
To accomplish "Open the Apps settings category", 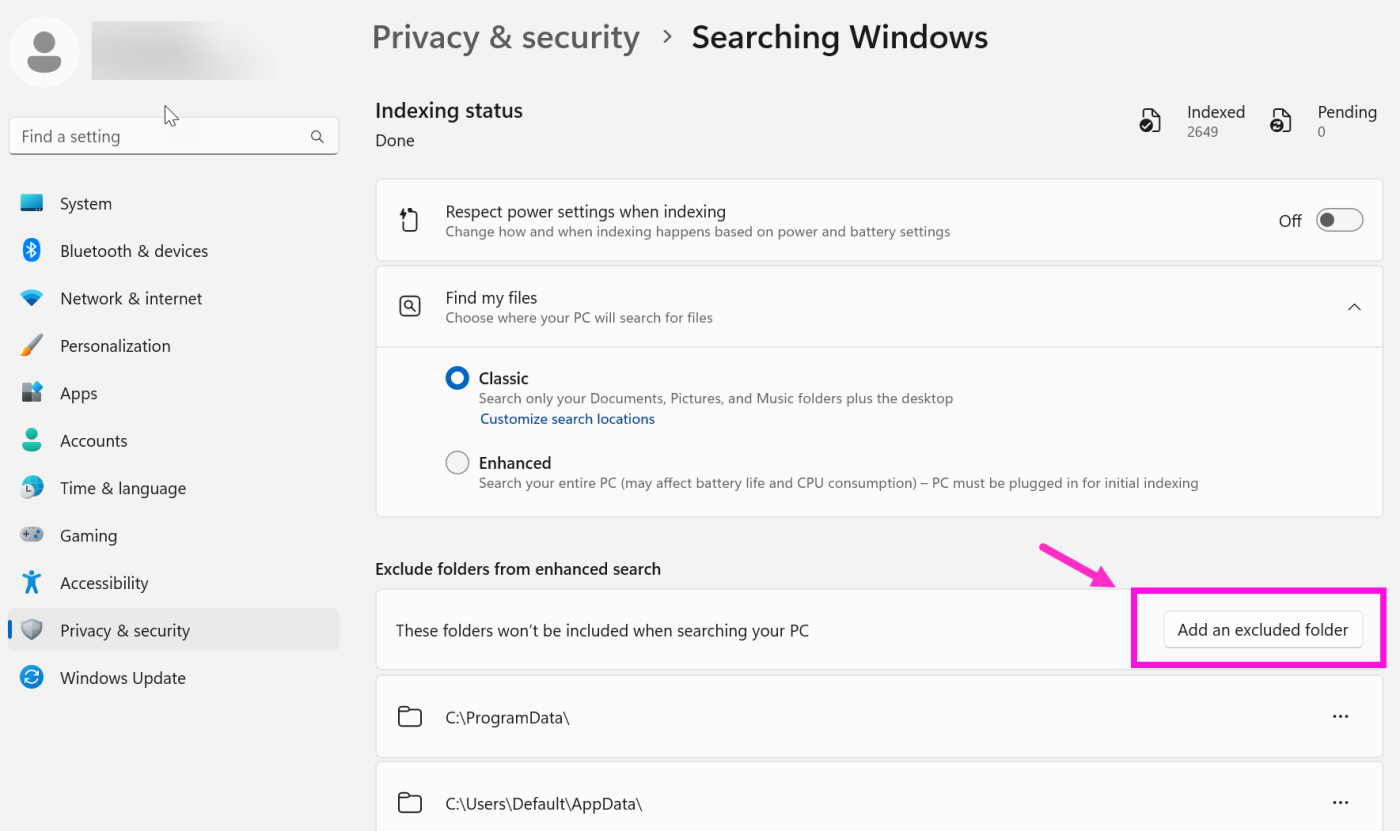I will [174, 393].
